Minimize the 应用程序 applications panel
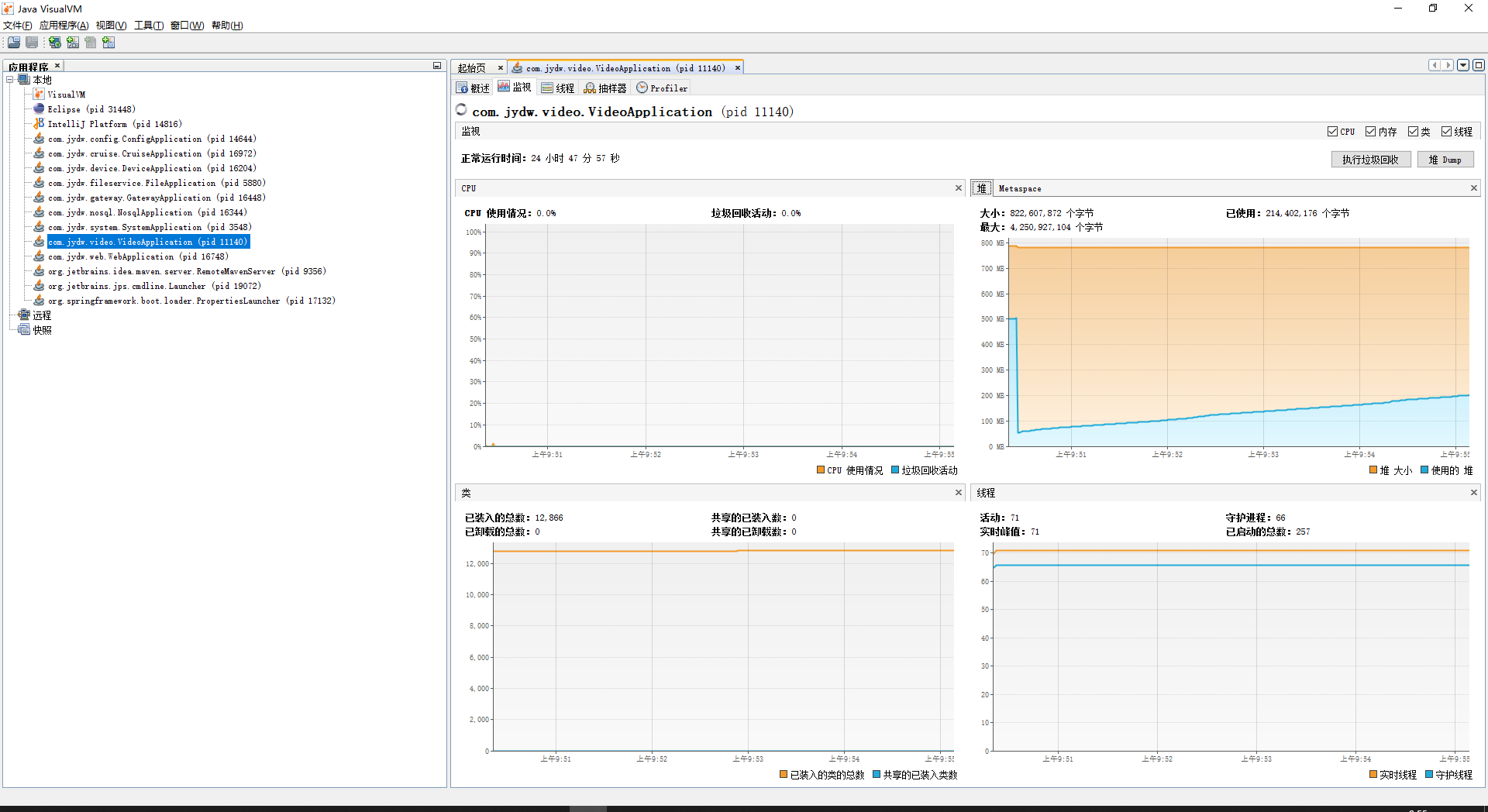The height and width of the screenshot is (812, 1488). 437,66
